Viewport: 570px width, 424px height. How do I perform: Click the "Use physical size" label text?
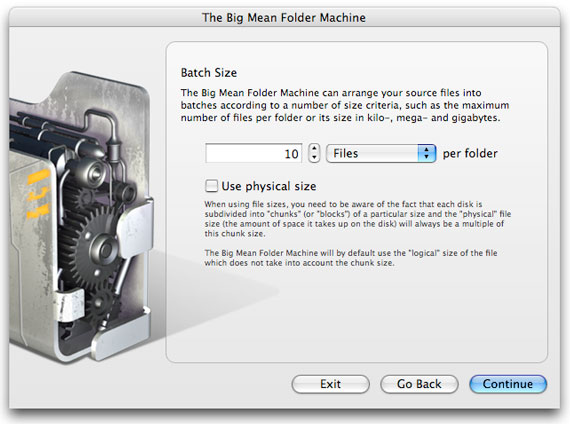pos(269,186)
